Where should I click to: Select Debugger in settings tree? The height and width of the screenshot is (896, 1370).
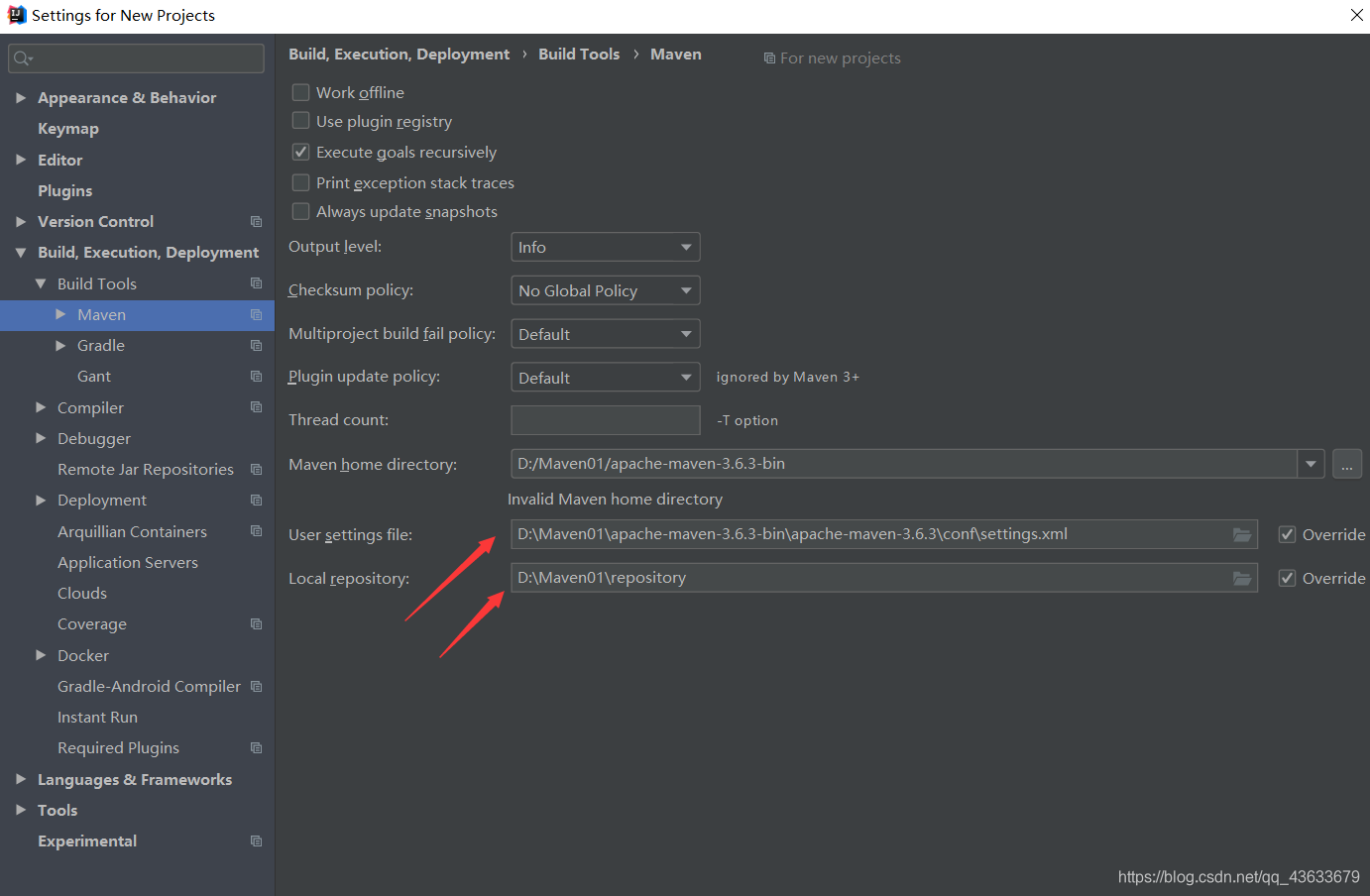coord(94,438)
